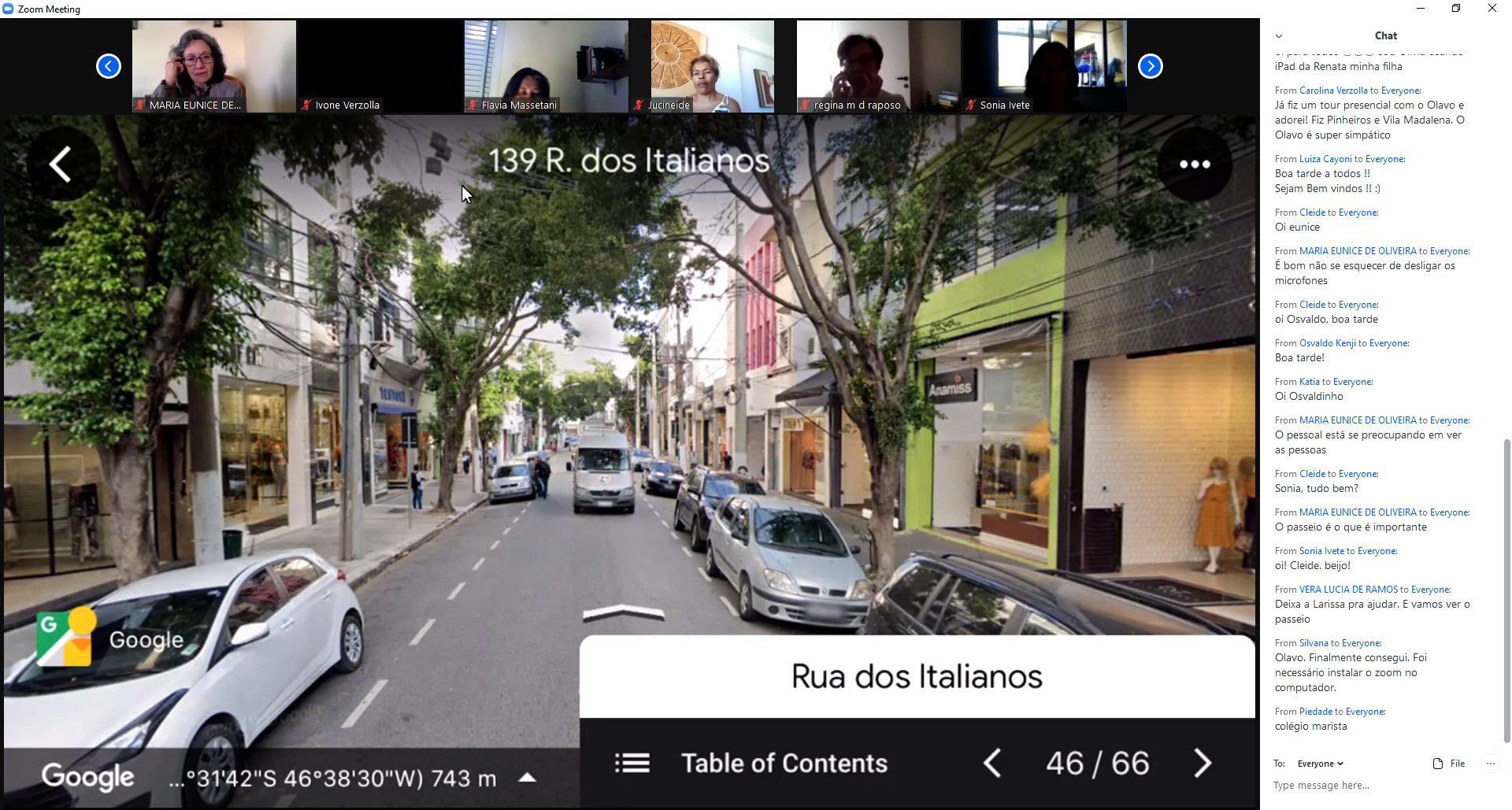Click the Rua dos Italianos caption

coord(917,676)
